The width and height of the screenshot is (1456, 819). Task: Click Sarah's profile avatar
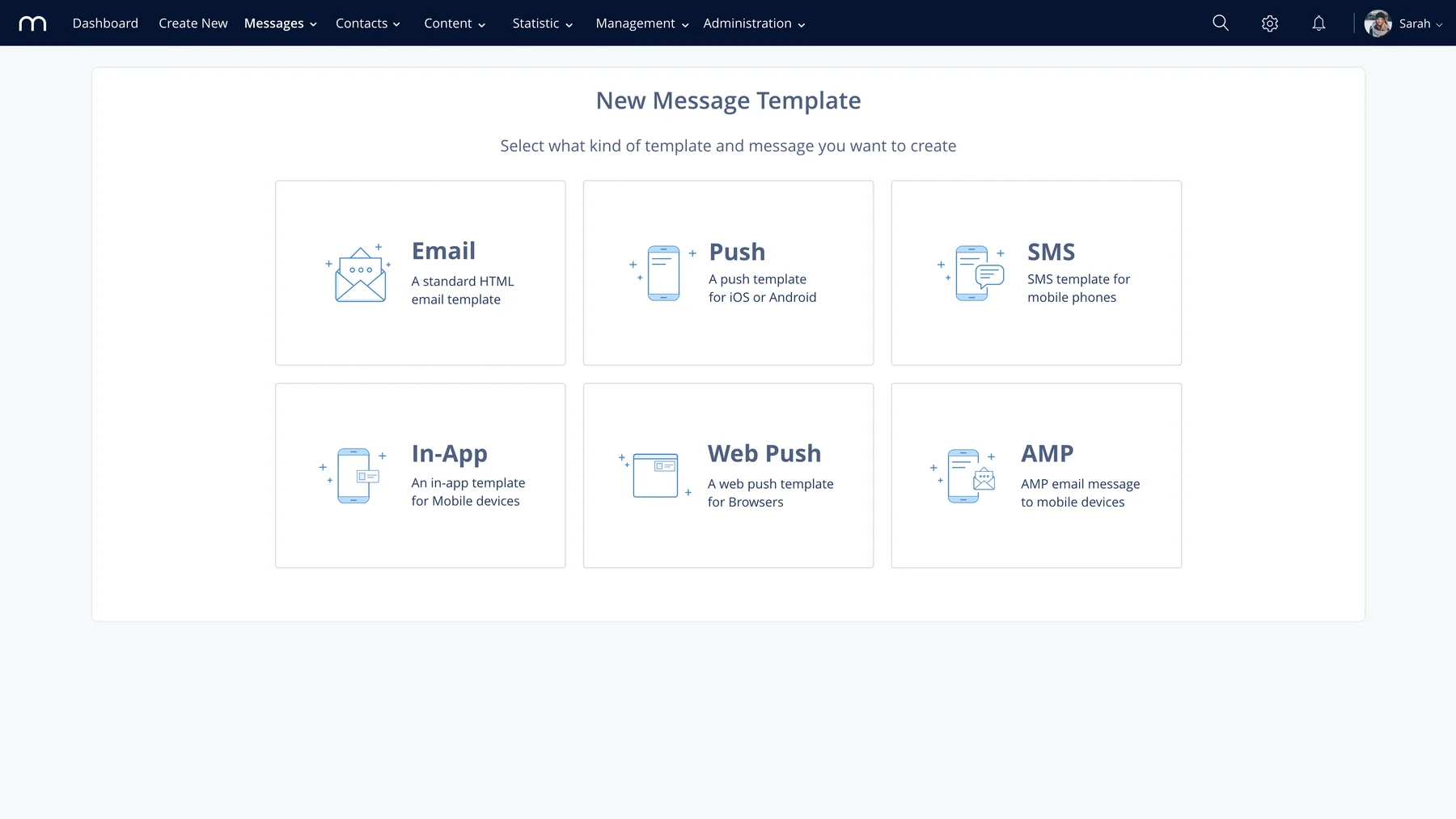pos(1378,23)
